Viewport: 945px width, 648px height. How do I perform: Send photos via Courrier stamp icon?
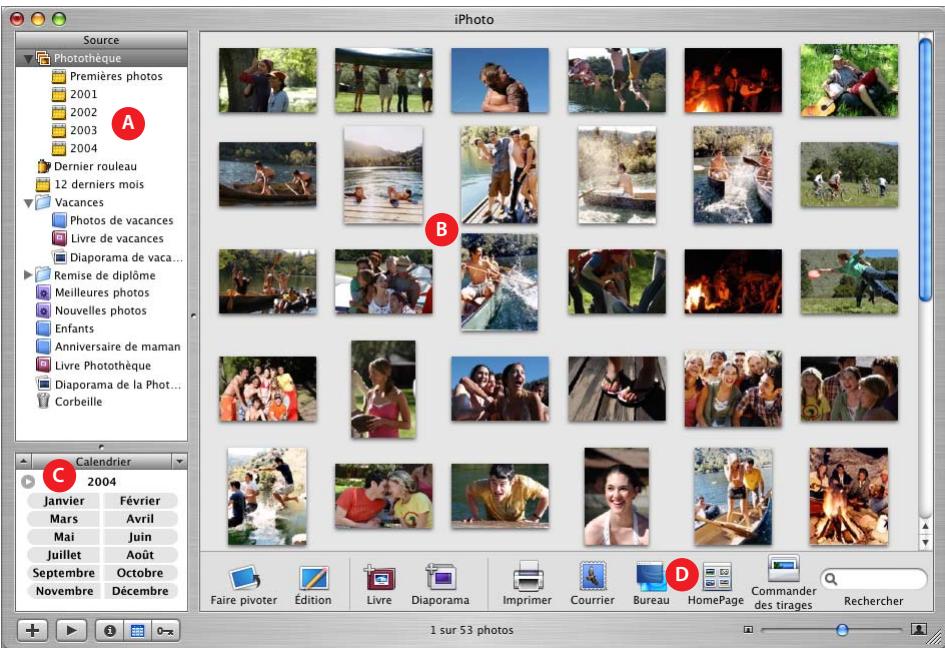pos(592,576)
